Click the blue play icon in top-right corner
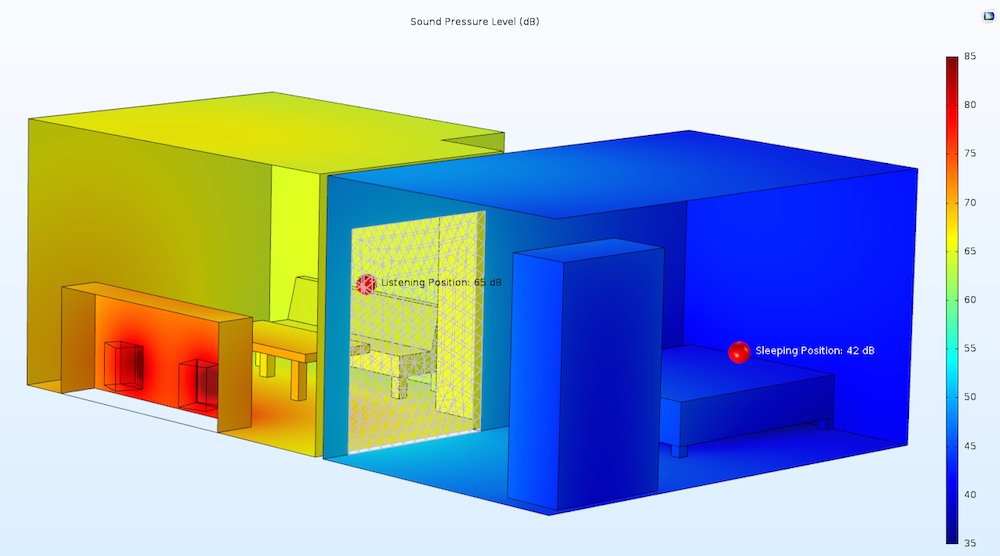 click(x=988, y=17)
